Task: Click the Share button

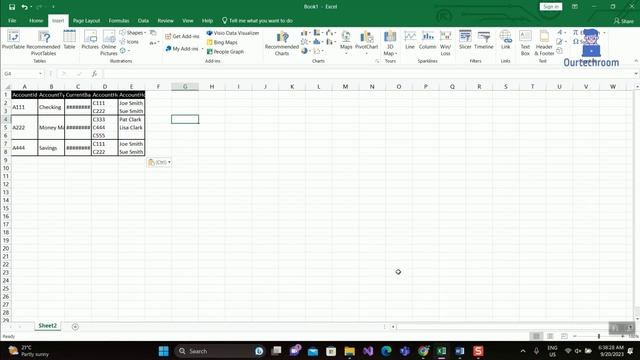Action: coord(624,20)
